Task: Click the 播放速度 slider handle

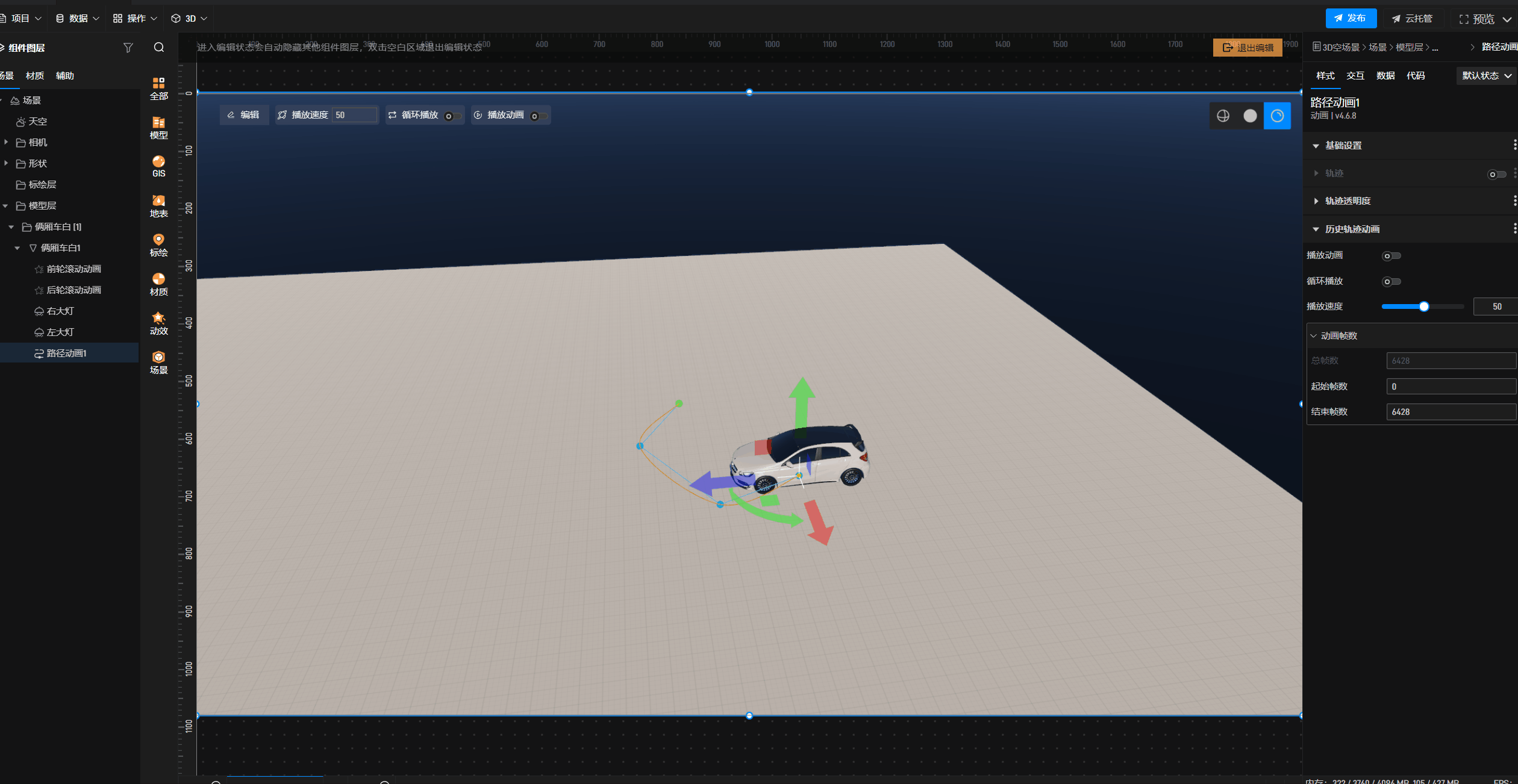Action: (x=1424, y=306)
